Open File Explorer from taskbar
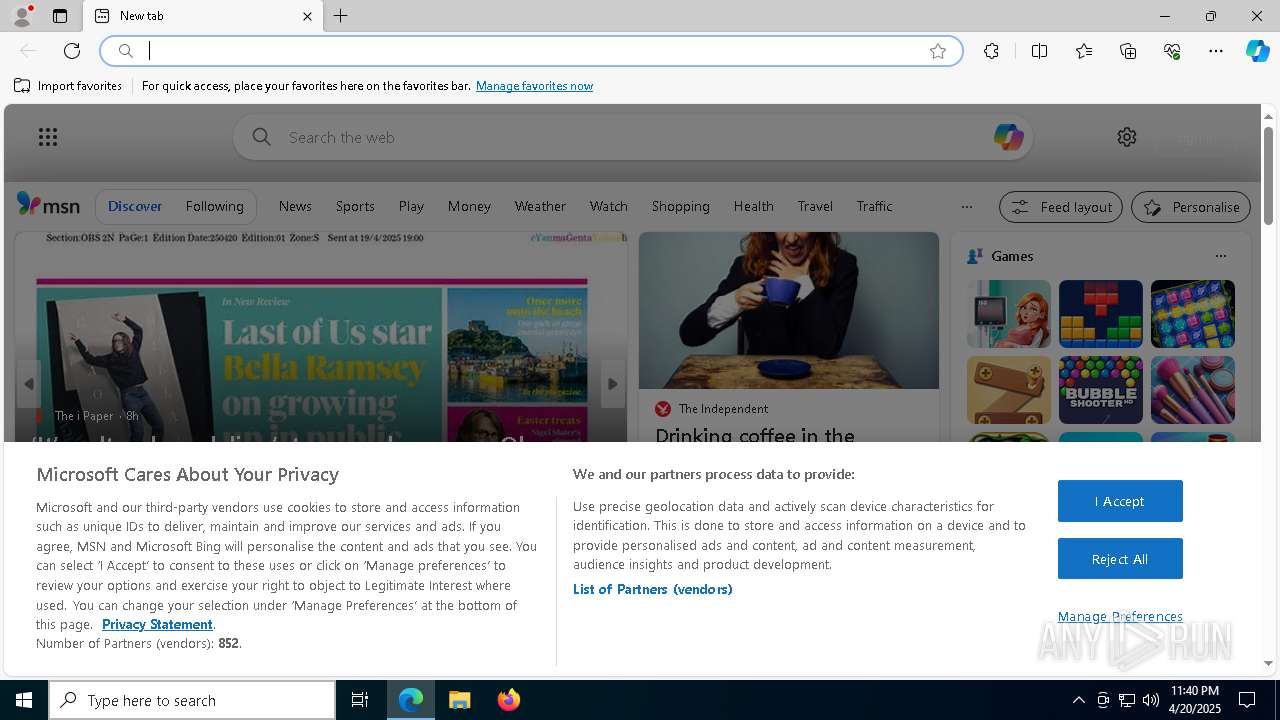Image resolution: width=1280 pixels, height=720 pixels. [460, 700]
